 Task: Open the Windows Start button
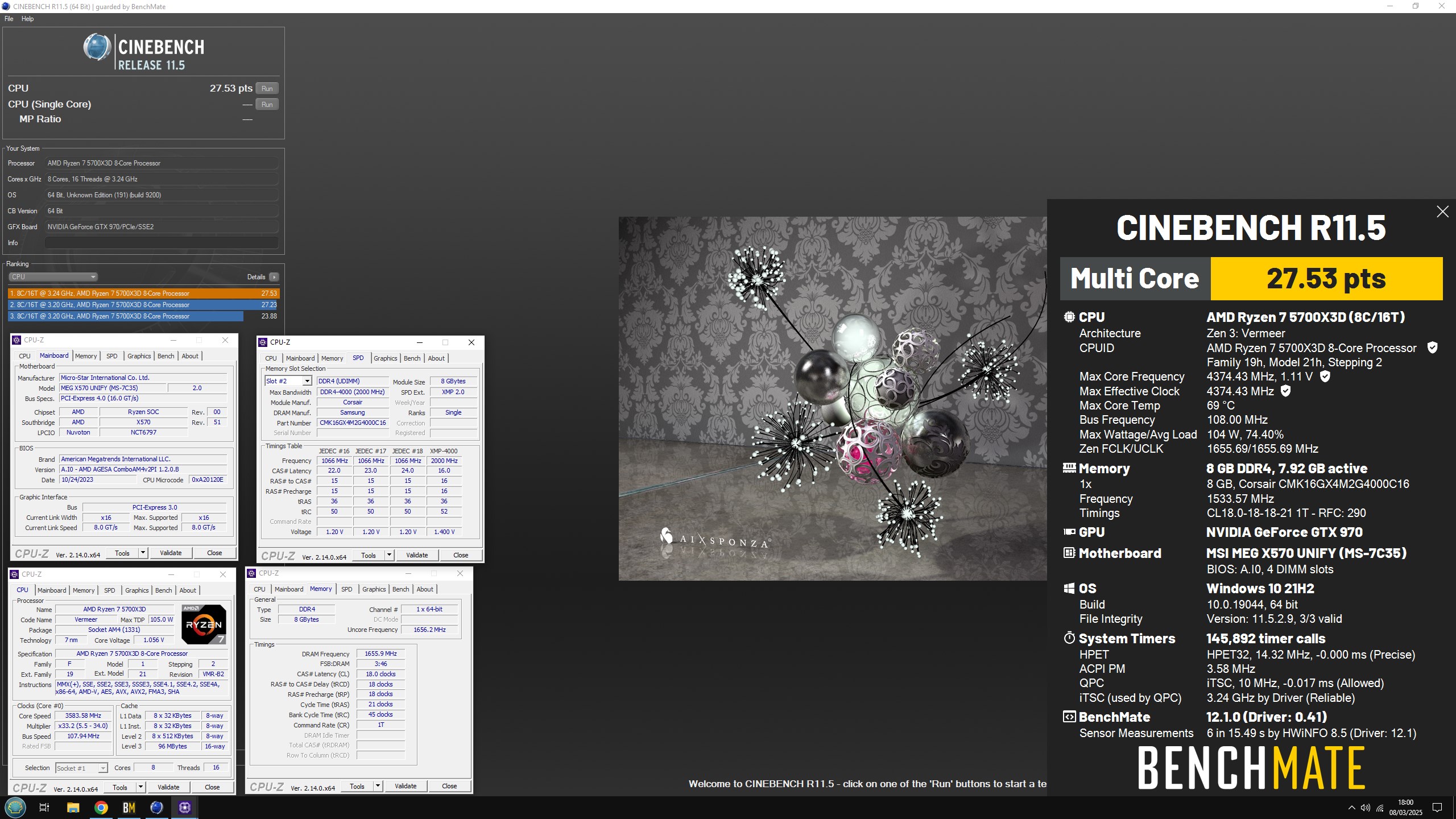15,807
